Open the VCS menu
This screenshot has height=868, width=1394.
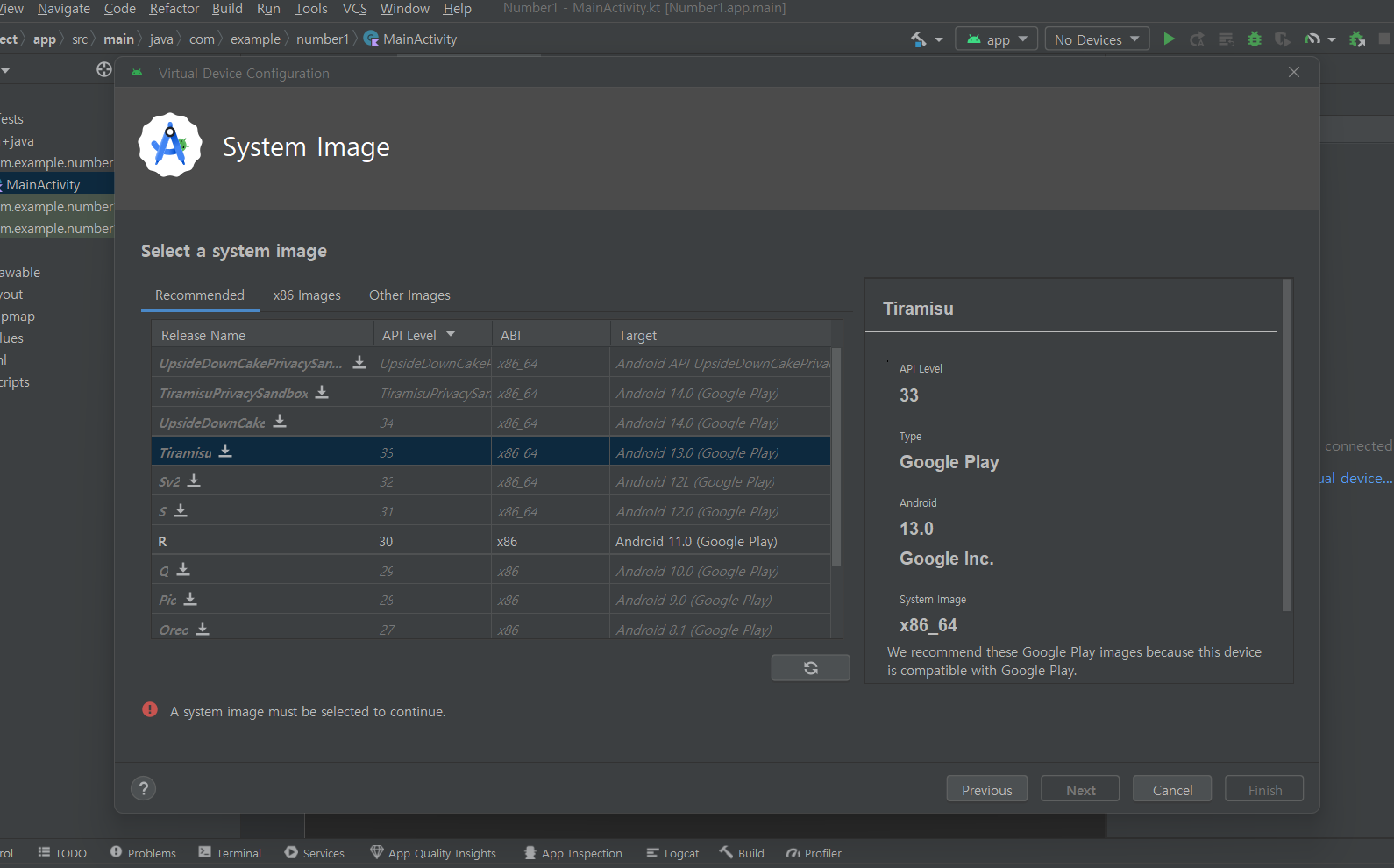pyautogui.click(x=354, y=9)
